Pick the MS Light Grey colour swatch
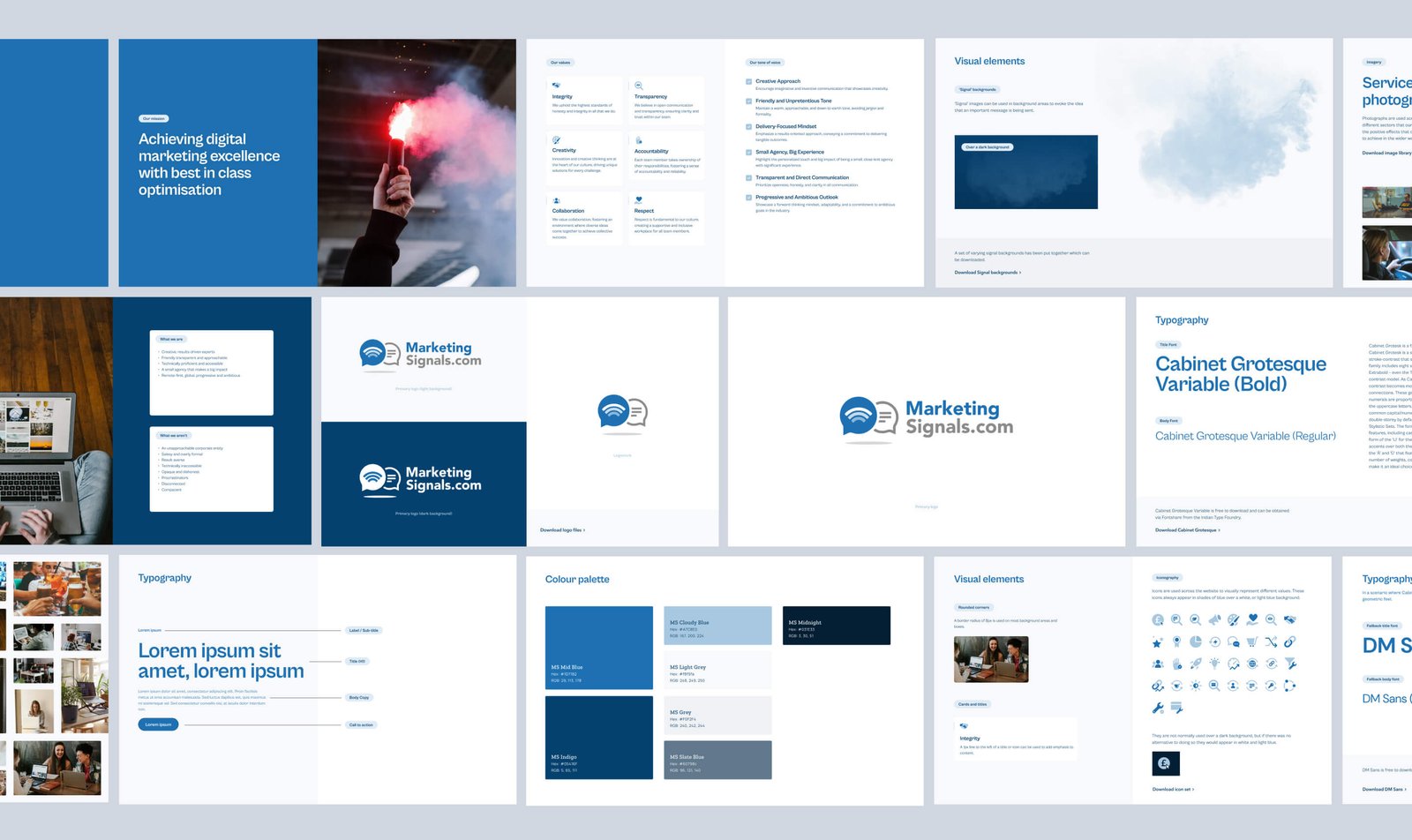This screenshot has width=1412, height=840. pyautogui.click(x=717, y=671)
